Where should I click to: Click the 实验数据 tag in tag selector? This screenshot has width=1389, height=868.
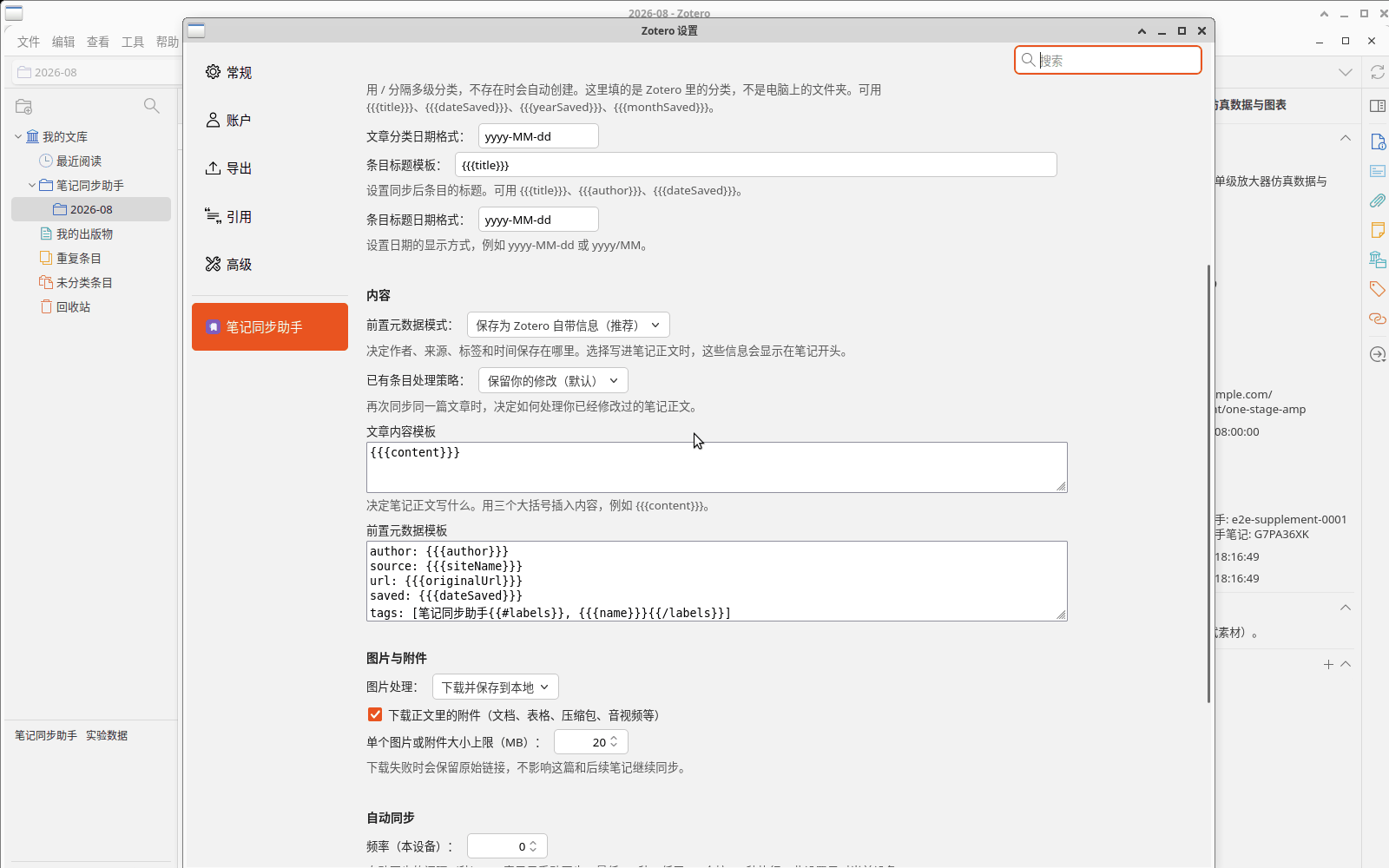pos(107,735)
